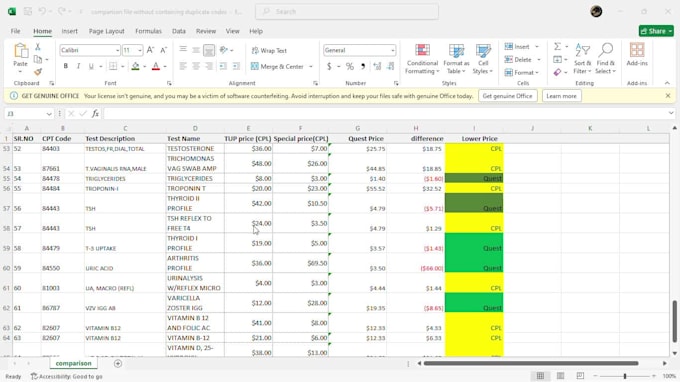The image size is (680, 382).
Task: Apply Accounting Number Format dollar icon
Action: 329,66
